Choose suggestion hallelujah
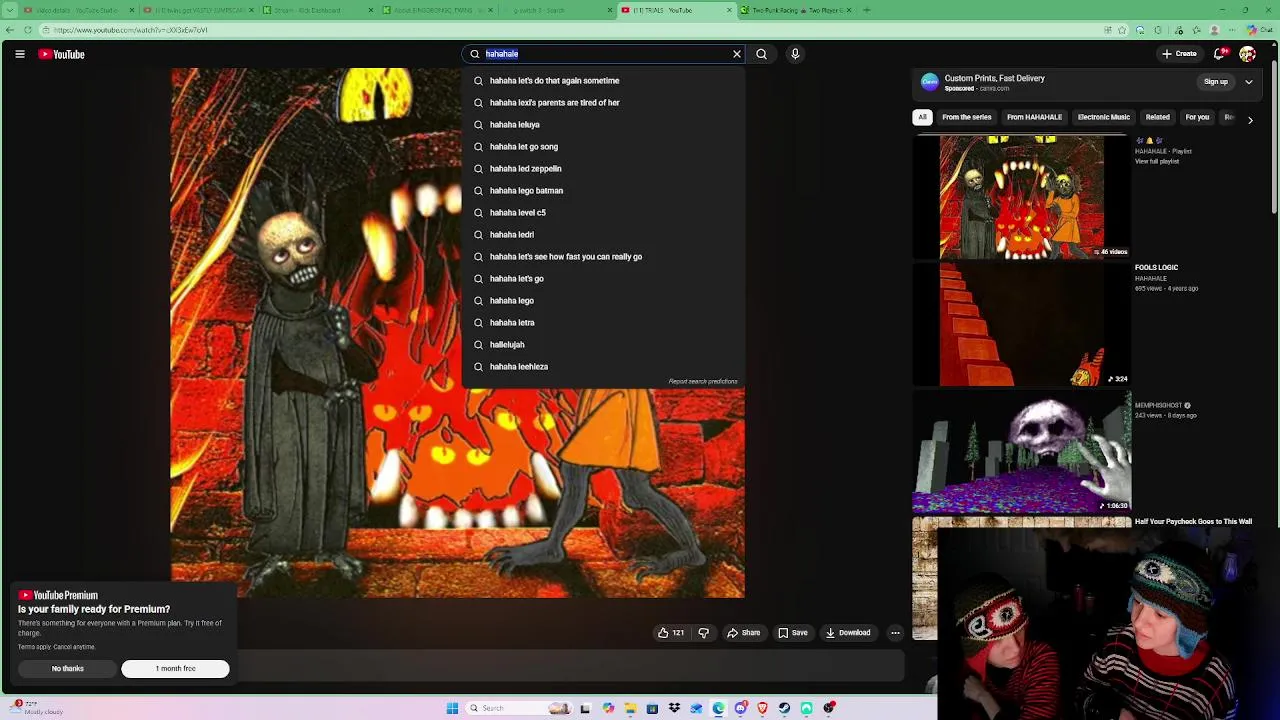The width and height of the screenshot is (1280, 720). 603,345
